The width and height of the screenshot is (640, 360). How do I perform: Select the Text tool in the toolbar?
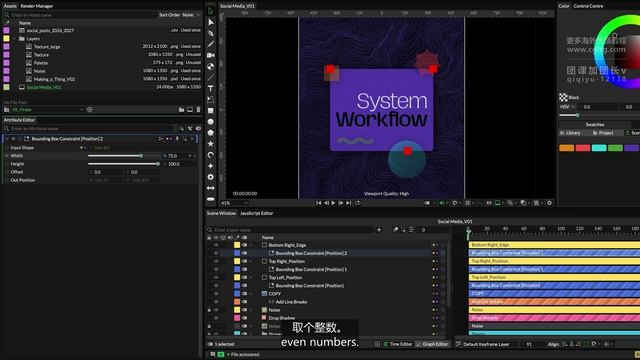tap(211, 88)
